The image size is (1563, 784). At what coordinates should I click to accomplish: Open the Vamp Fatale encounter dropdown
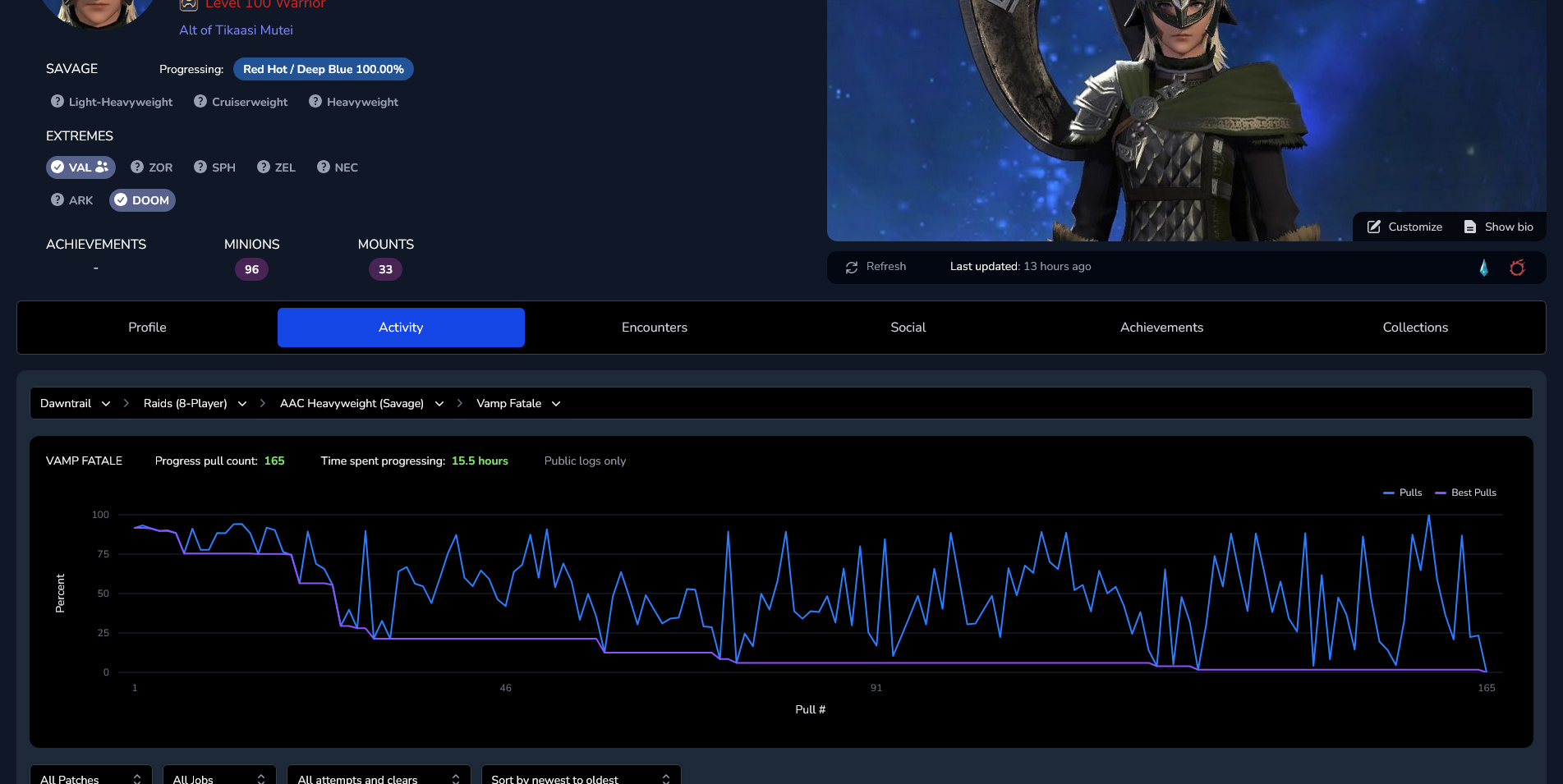tap(519, 403)
